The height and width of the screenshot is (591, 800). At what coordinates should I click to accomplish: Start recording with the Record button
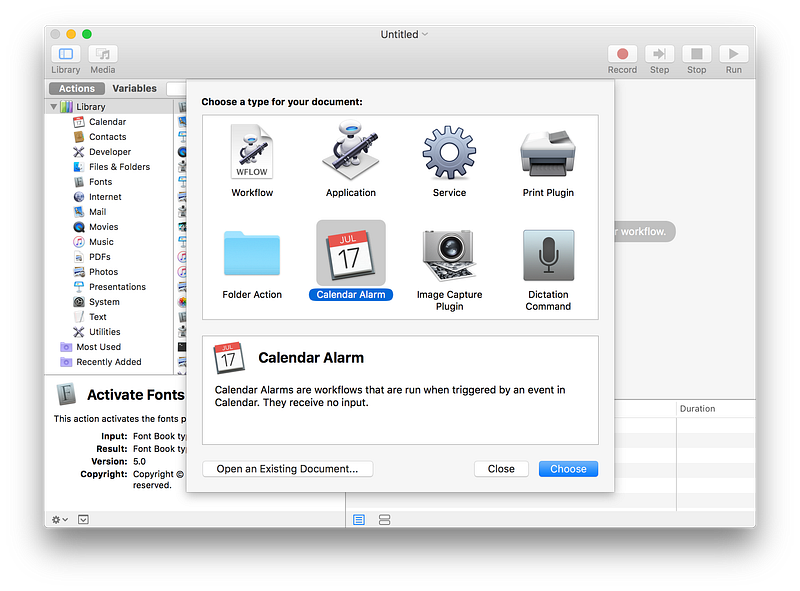[622, 54]
